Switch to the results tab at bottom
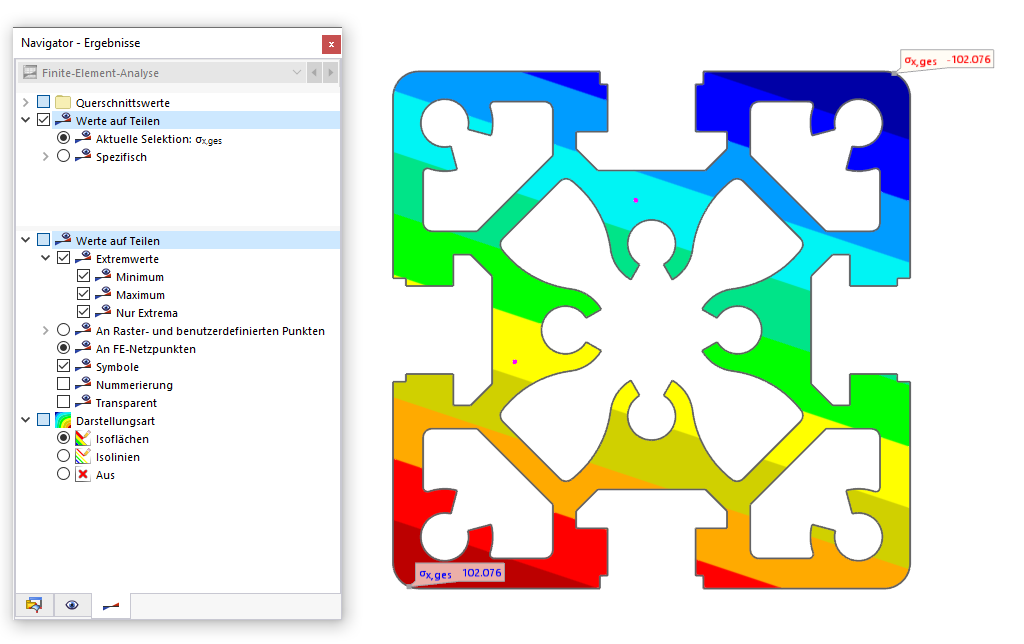 click(111, 606)
